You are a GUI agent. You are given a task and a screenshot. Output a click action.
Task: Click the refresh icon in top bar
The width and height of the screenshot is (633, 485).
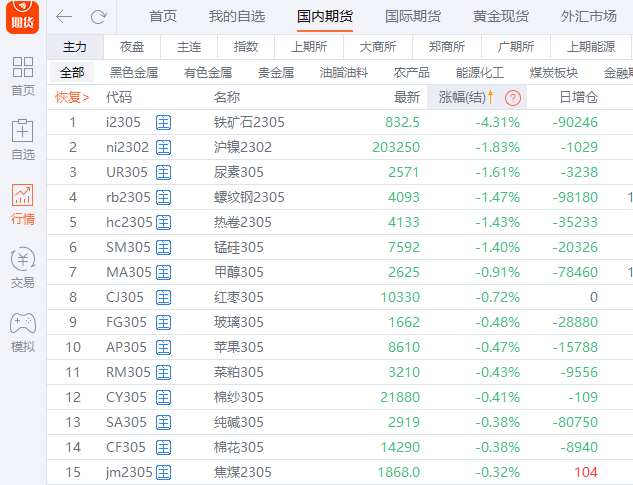coord(98,16)
